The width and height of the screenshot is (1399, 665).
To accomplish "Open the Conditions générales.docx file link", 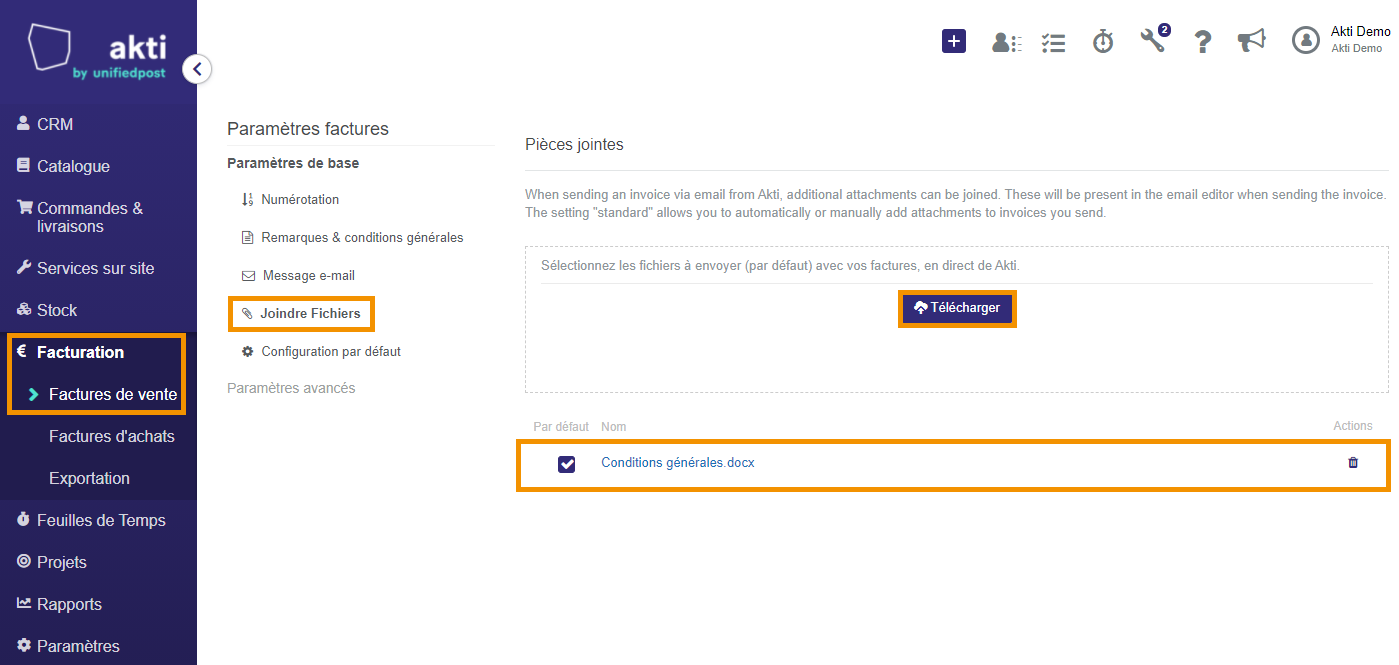I will coord(677,463).
